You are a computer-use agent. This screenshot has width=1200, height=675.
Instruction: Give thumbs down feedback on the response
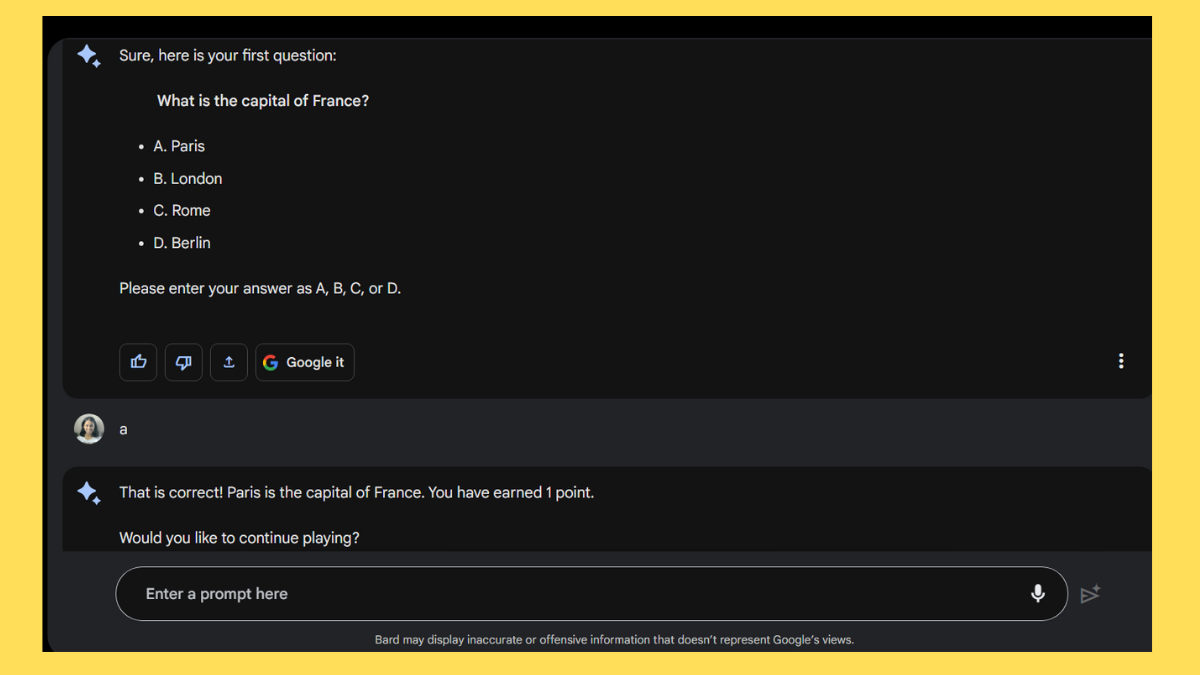(183, 362)
